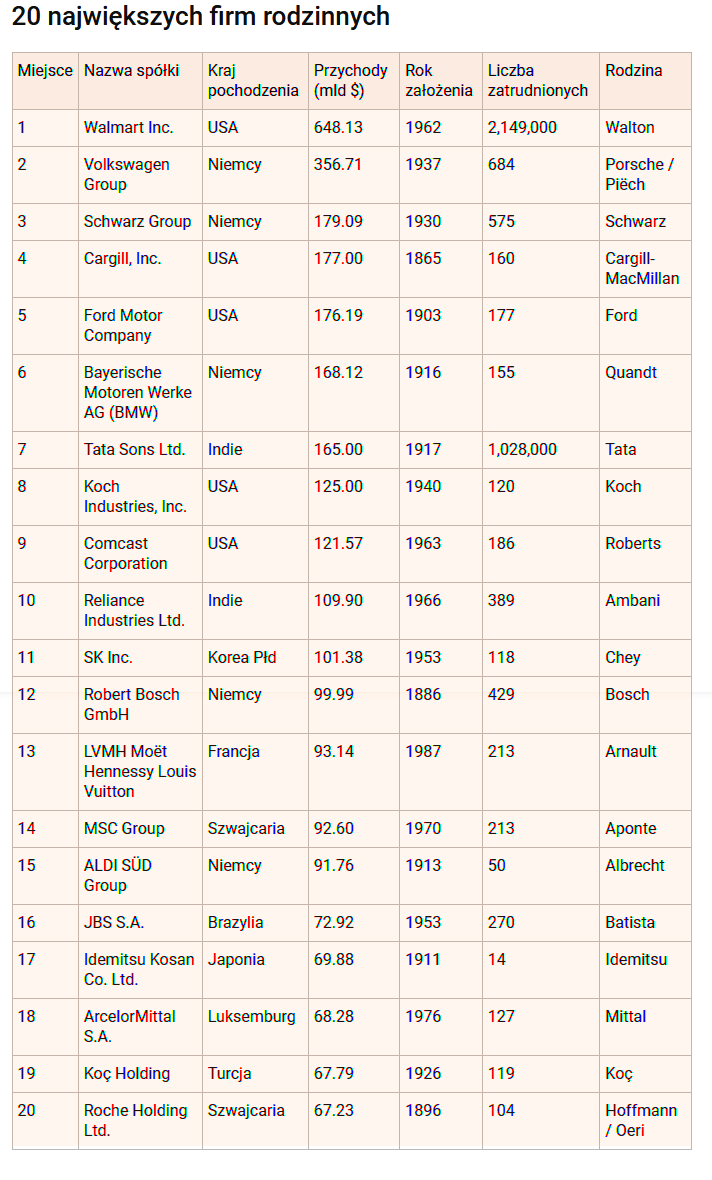Select the "Rodzina" column header
Screen dimensions: 712x1180
coord(634,71)
